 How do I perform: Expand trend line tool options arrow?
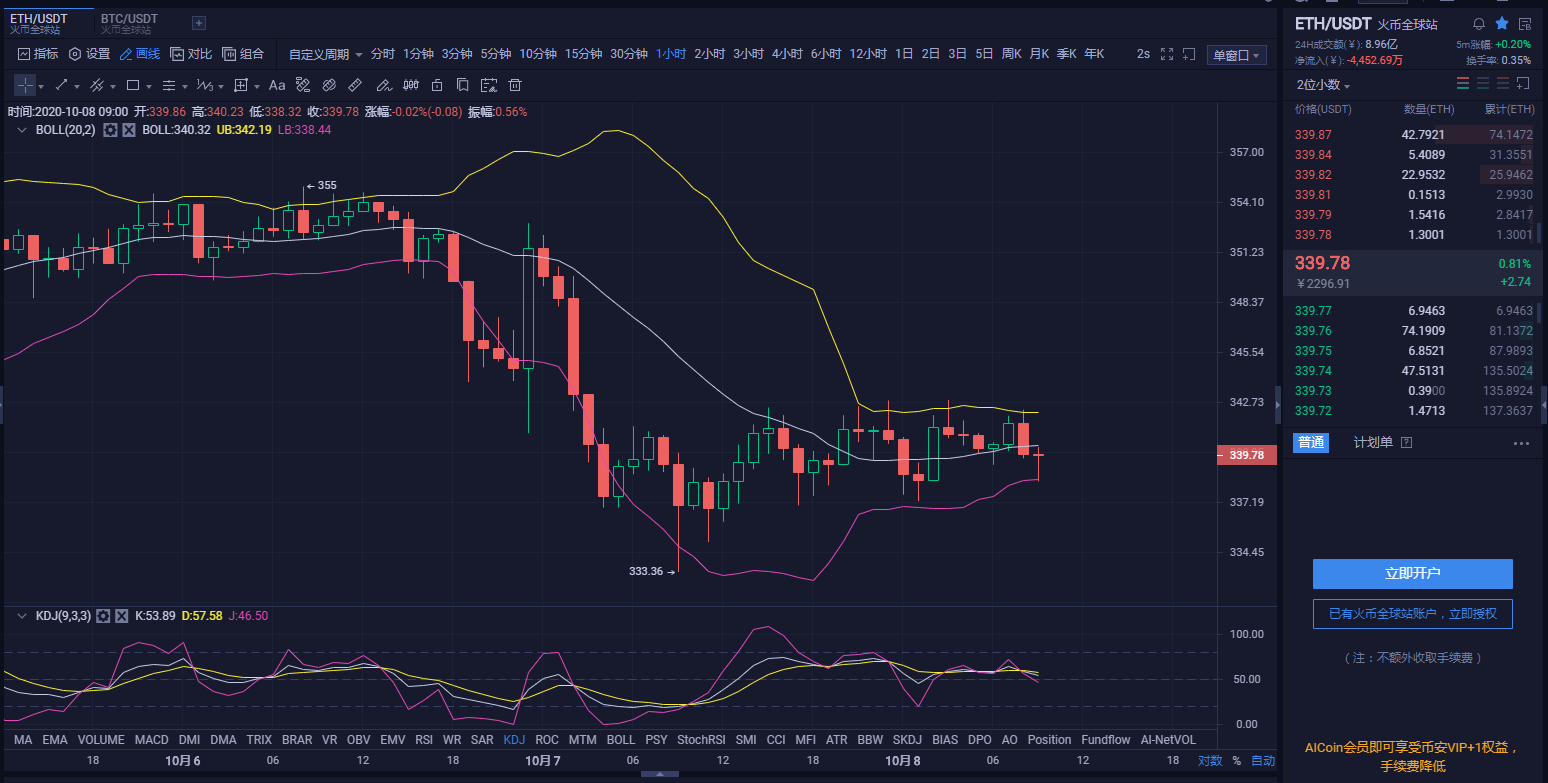(77, 86)
